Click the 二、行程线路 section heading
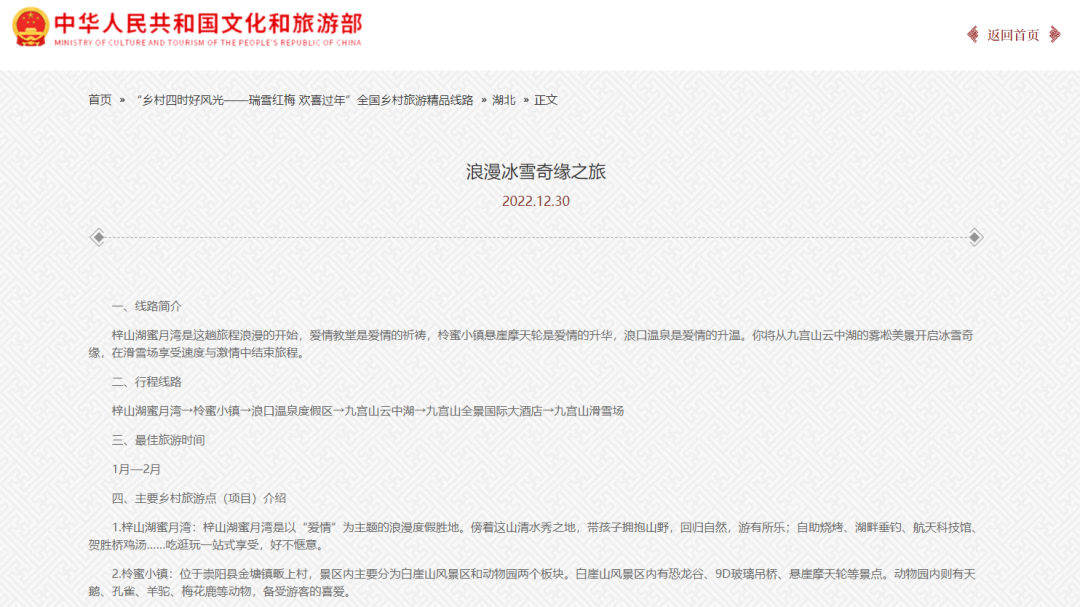1080x607 pixels. coord(146,382)
